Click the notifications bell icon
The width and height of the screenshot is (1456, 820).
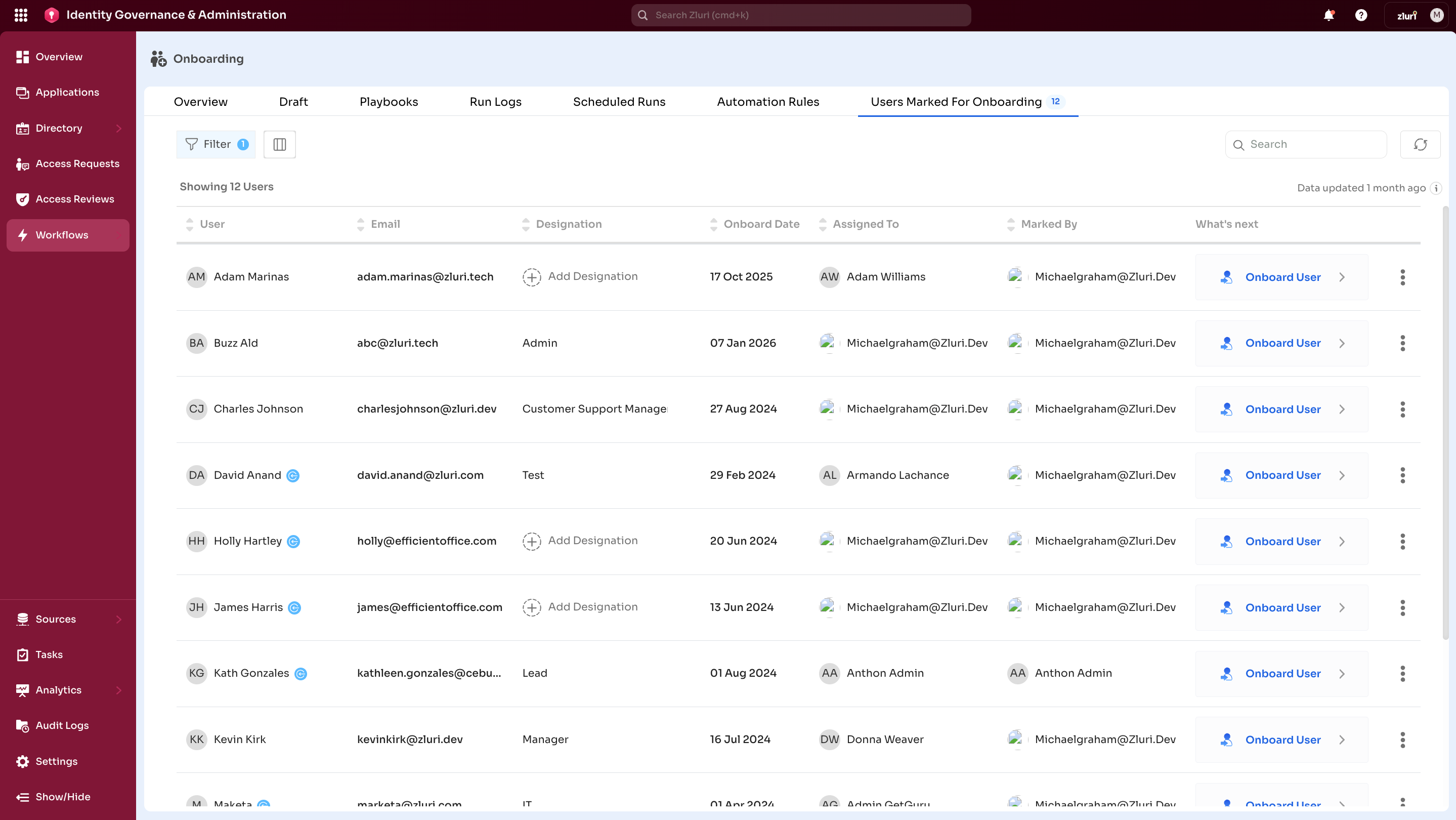click(x=1329, y=15)
